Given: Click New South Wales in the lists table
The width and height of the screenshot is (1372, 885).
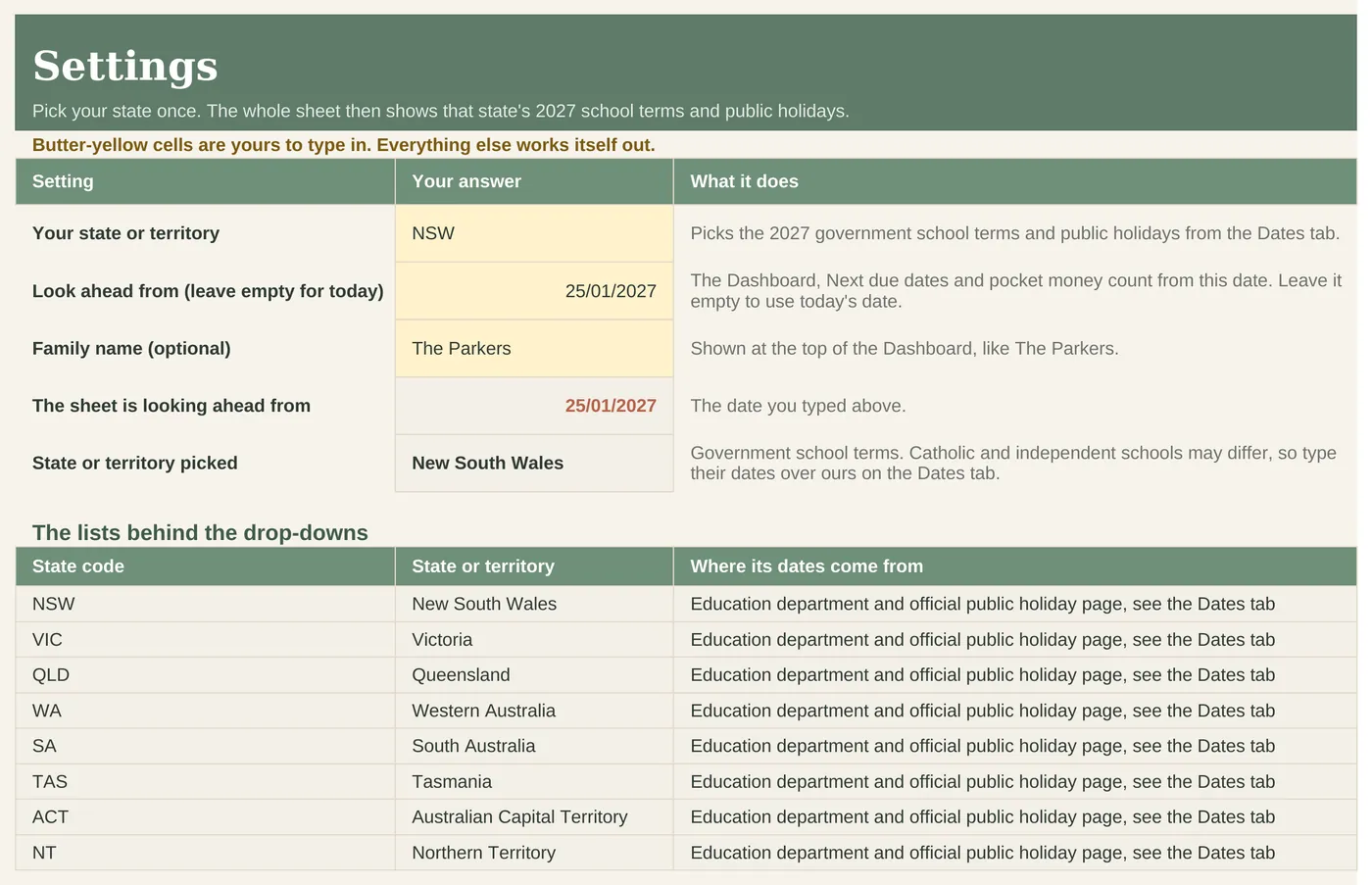Looking at the screenshot, I should [534, 604].
